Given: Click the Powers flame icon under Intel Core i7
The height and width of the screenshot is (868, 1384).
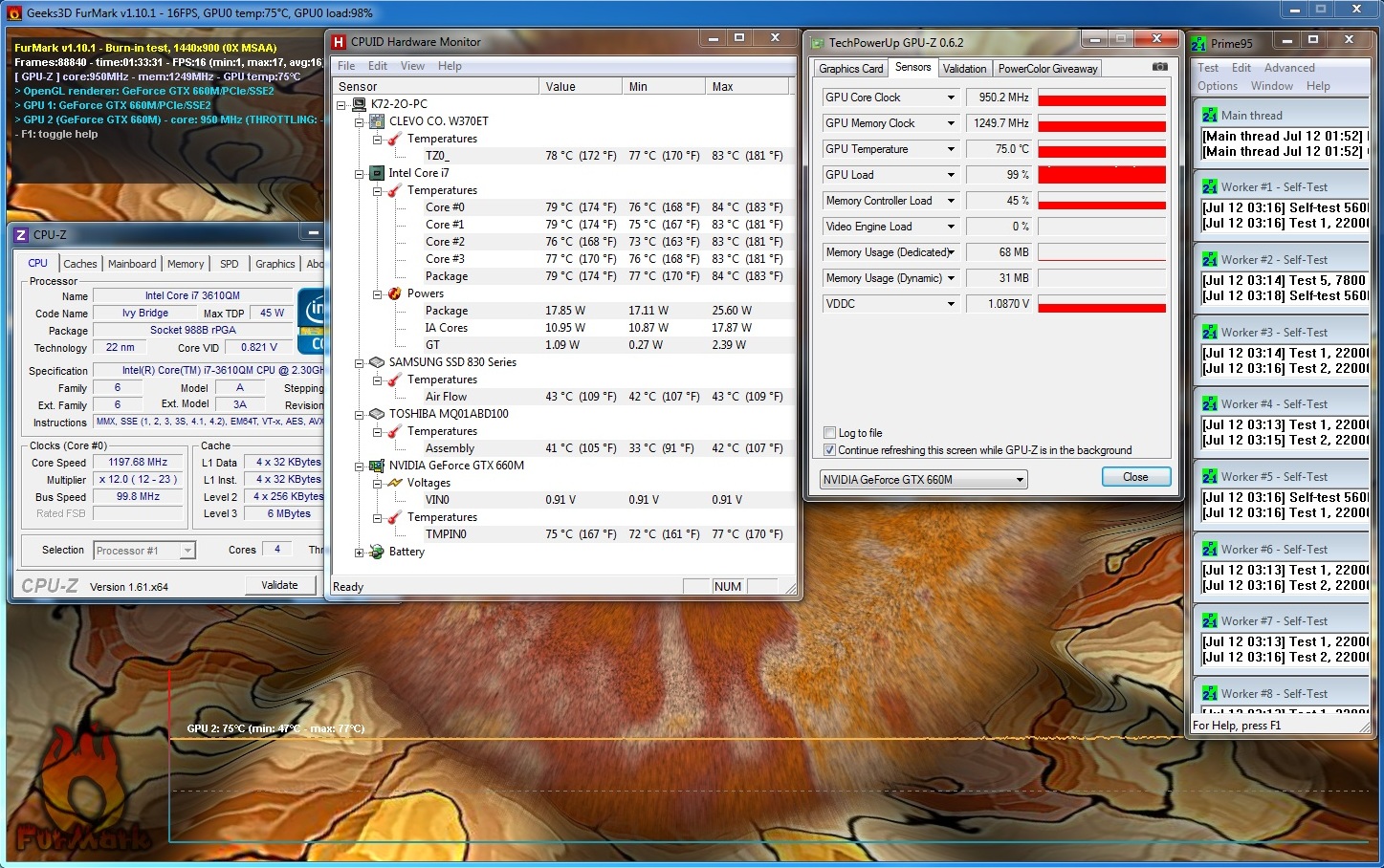Looking at the screenshot, I should (395, 293).
